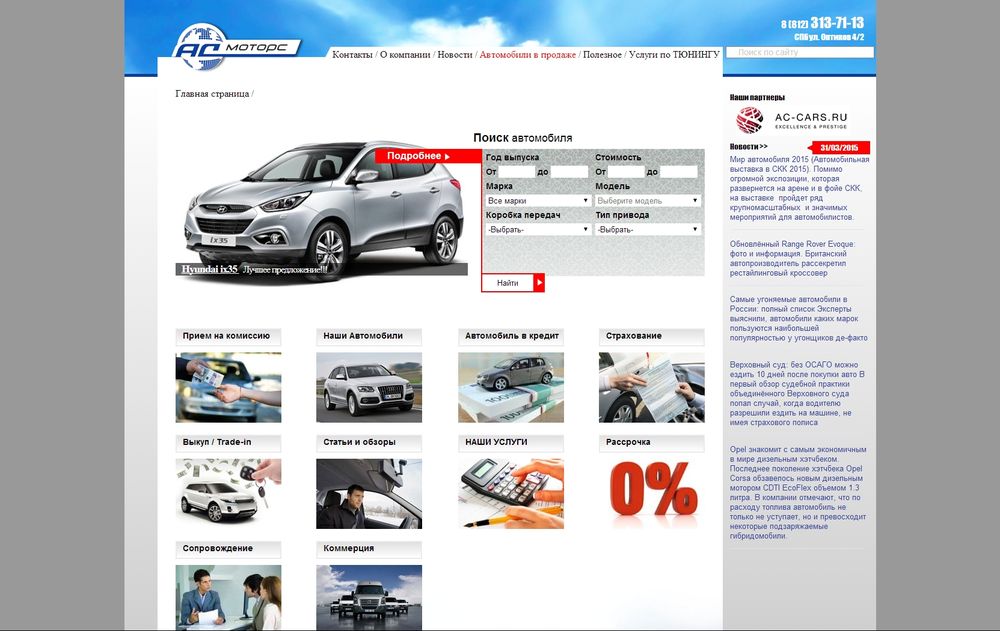Viewport: 1000px width, 631px height.
Task: Expand the Тип привода dropdown
Action: click(648, 229)
